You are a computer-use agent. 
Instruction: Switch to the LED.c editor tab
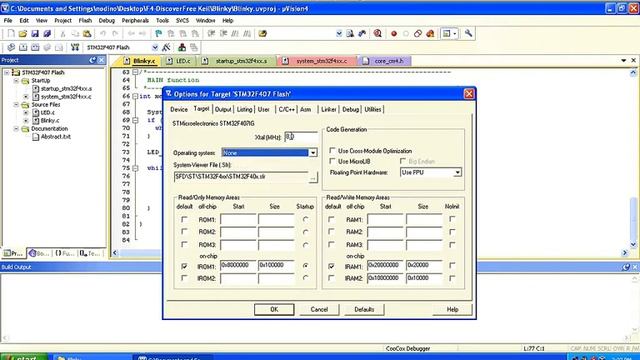point(179,61)
